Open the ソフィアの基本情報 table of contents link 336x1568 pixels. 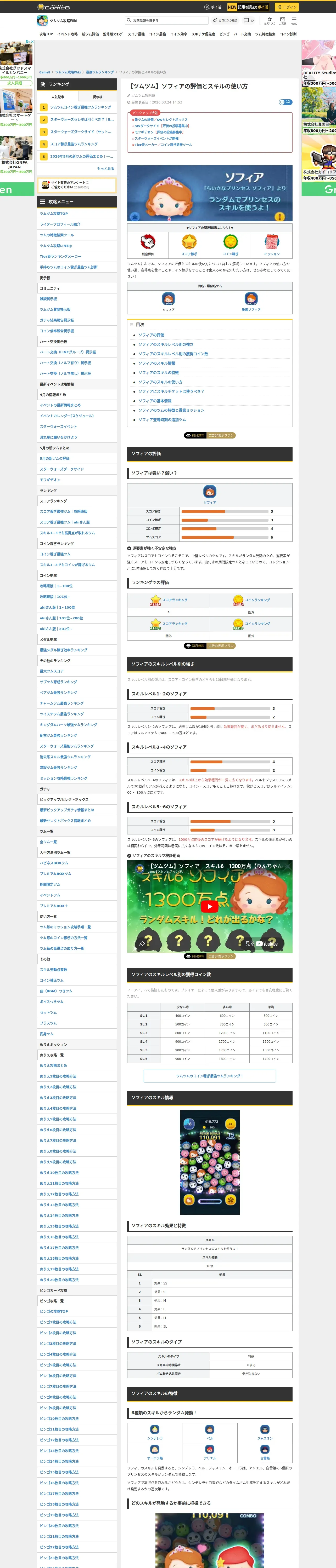(155, 401)
